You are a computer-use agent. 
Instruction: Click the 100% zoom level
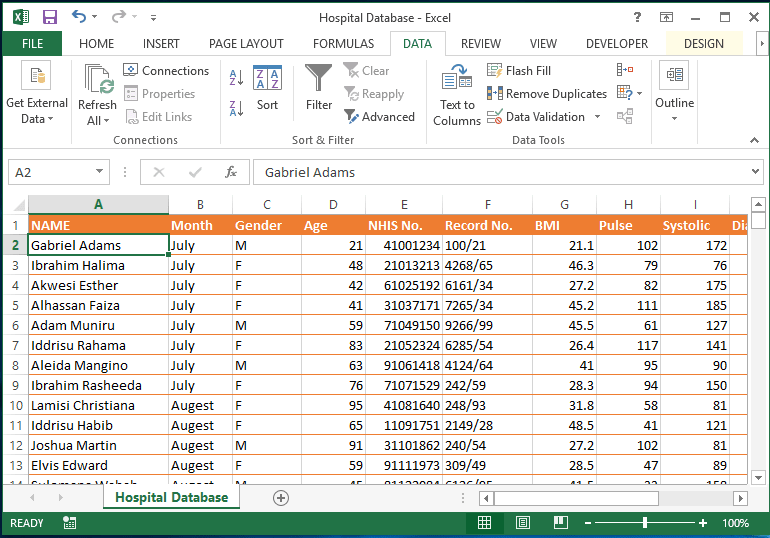735,523
